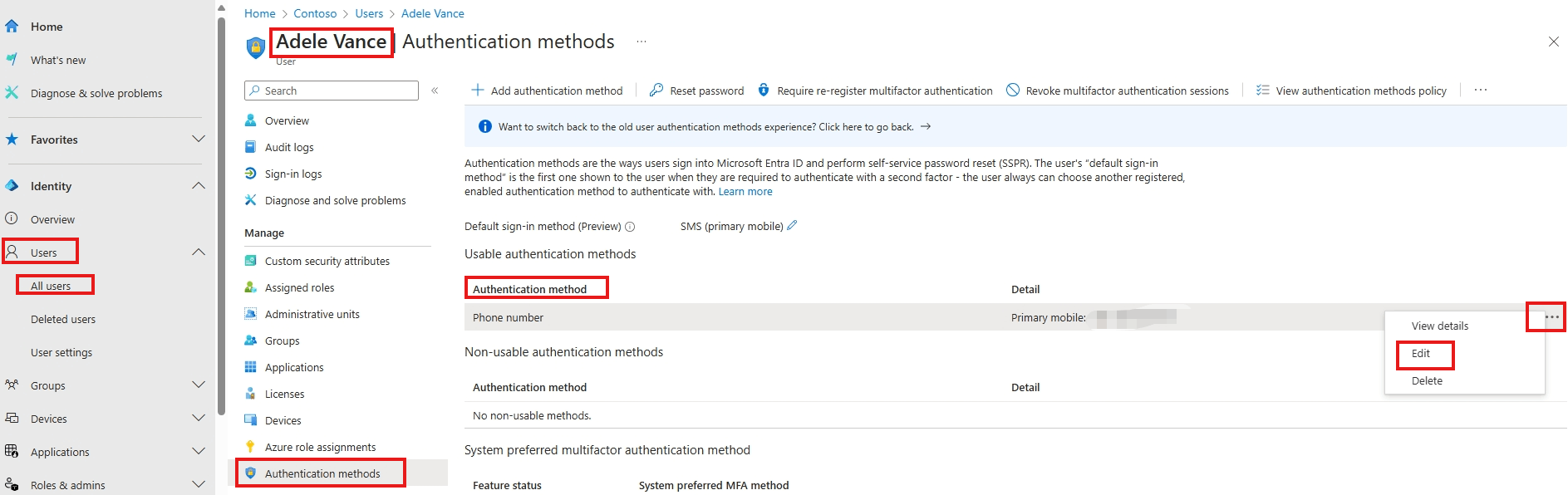The height and width of the screenshot is (495, 1568).
Task: Close the Authentication methods blade
Action: click(x=1553, y=42)
